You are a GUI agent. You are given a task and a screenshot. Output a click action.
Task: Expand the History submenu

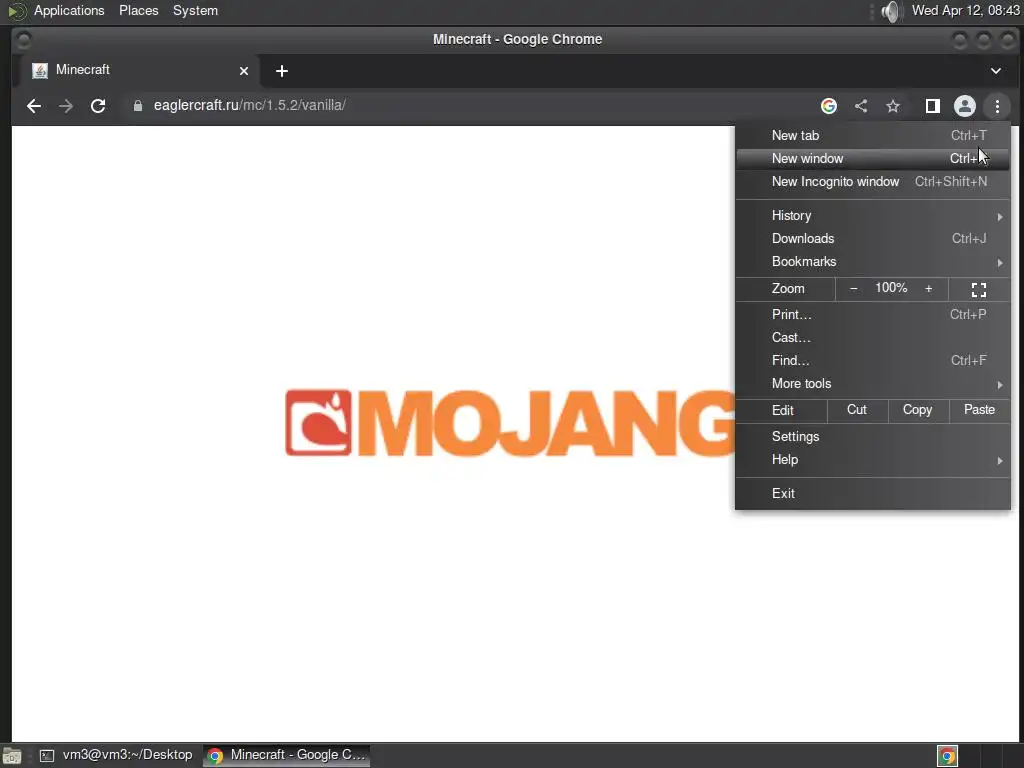pos(872,216)
